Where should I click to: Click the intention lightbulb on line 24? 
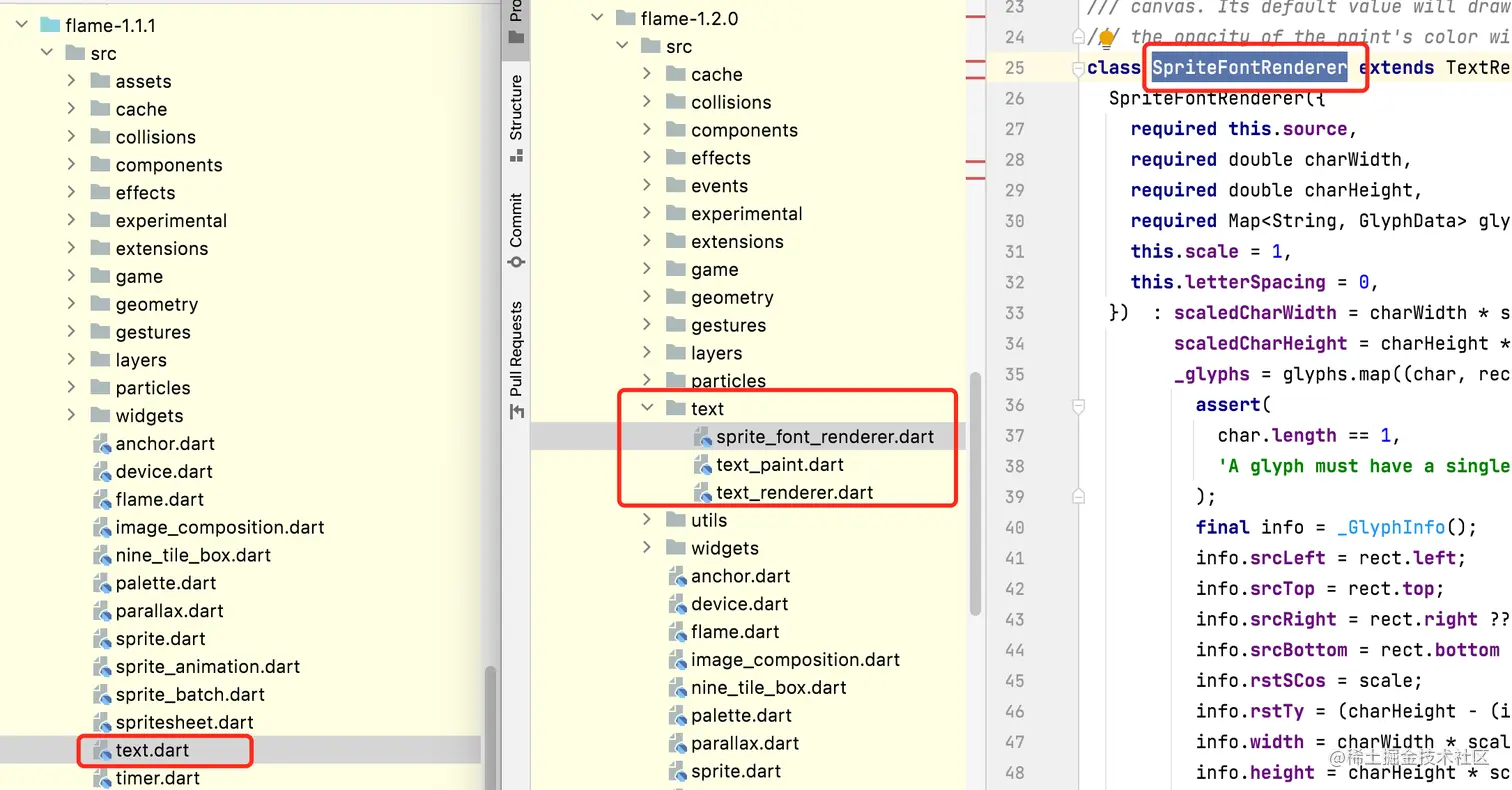point(1107,38)
